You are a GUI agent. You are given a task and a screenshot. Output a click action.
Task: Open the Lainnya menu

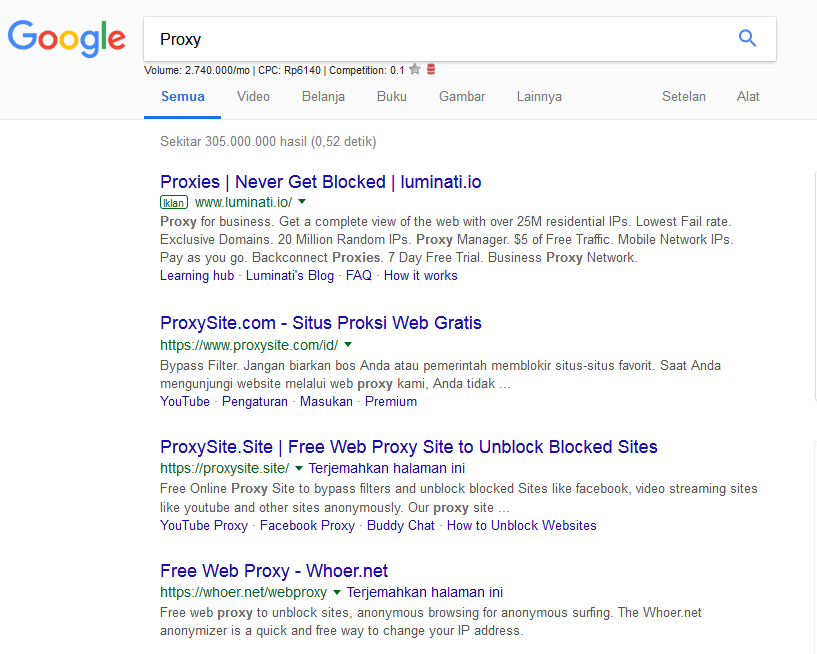coord(539,96)
